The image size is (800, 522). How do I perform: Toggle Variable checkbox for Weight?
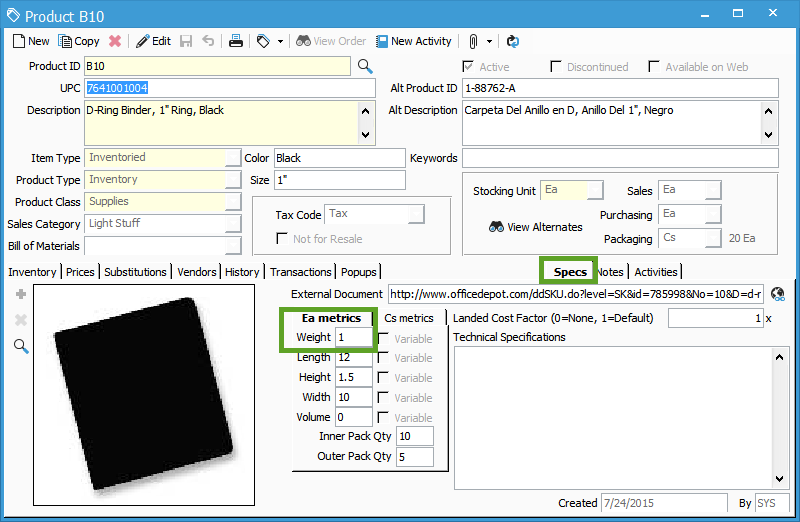pyautogui.click(x=383, y=339)
